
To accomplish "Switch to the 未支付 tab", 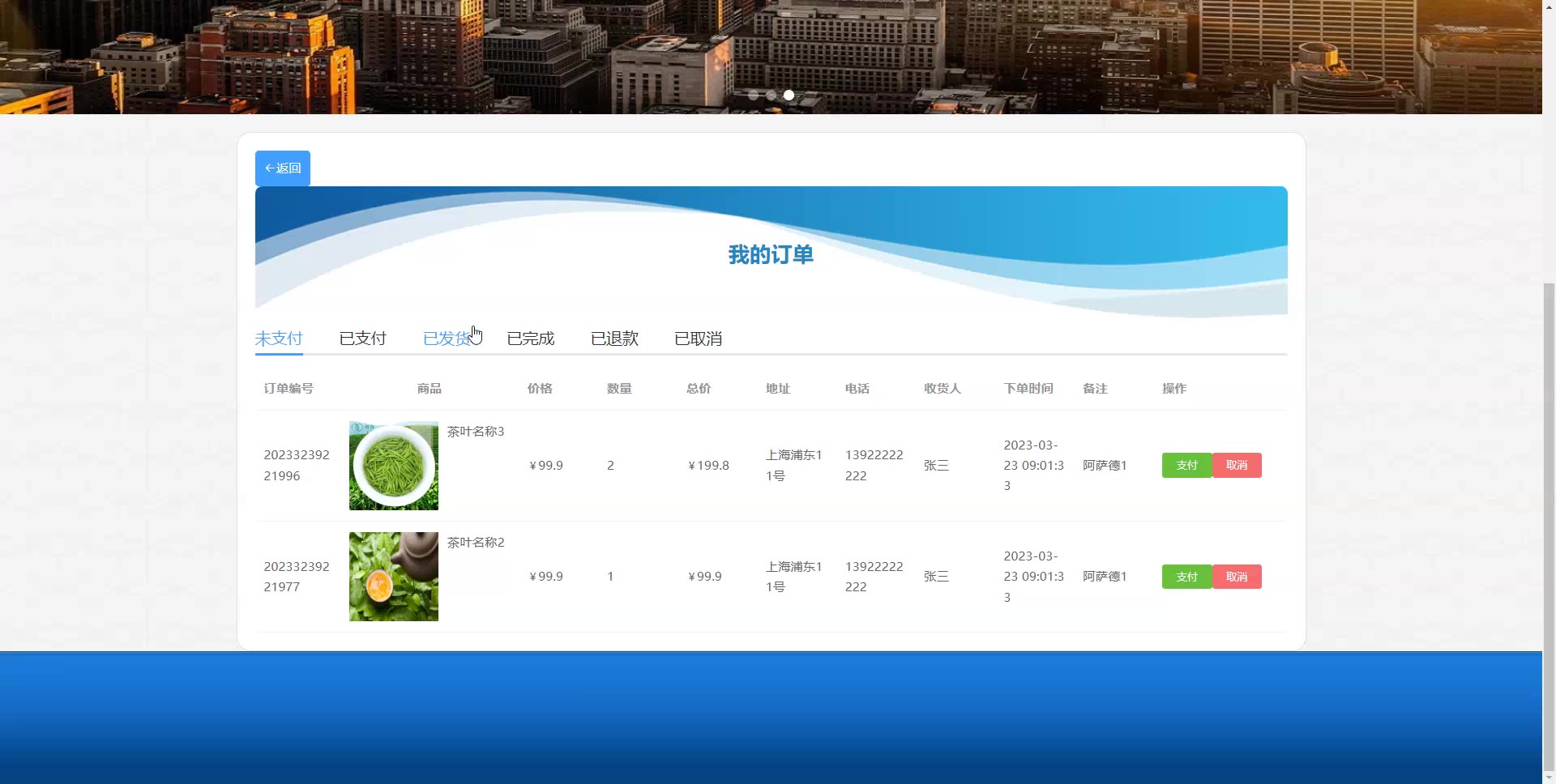I will pos(279,339).
